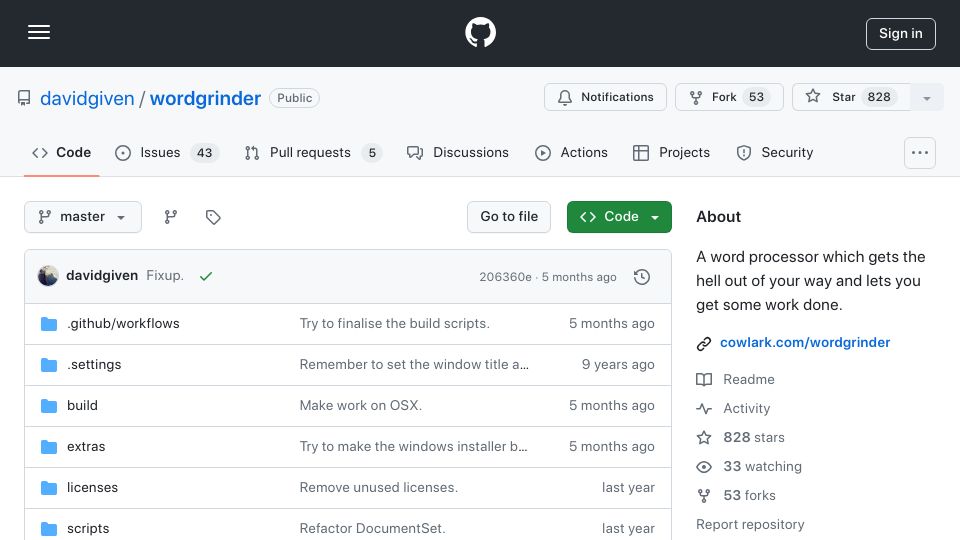Open the Fixup. commit message
Image resolution: width=960 pixels, height=540 pixels.
(x=165, y=276)
